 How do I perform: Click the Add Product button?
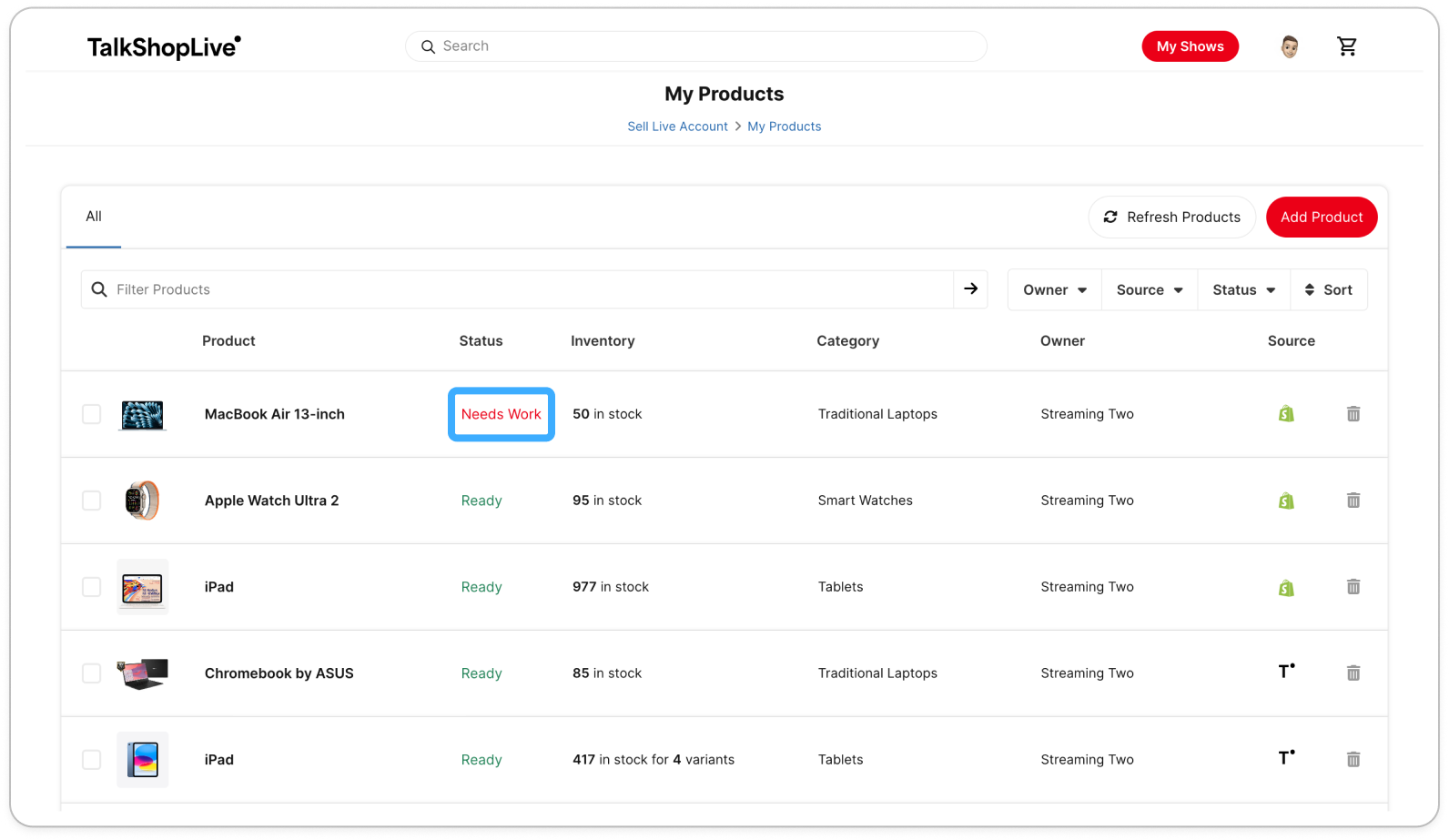(1322, 217)
